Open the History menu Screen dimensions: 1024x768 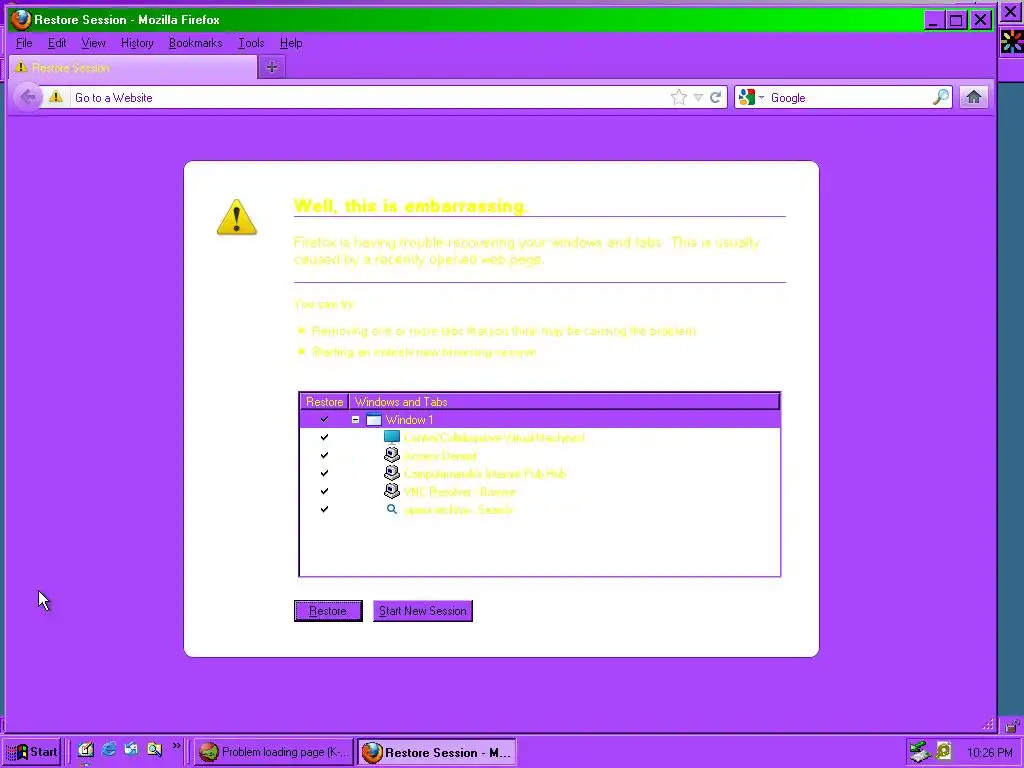pos(137,43)
